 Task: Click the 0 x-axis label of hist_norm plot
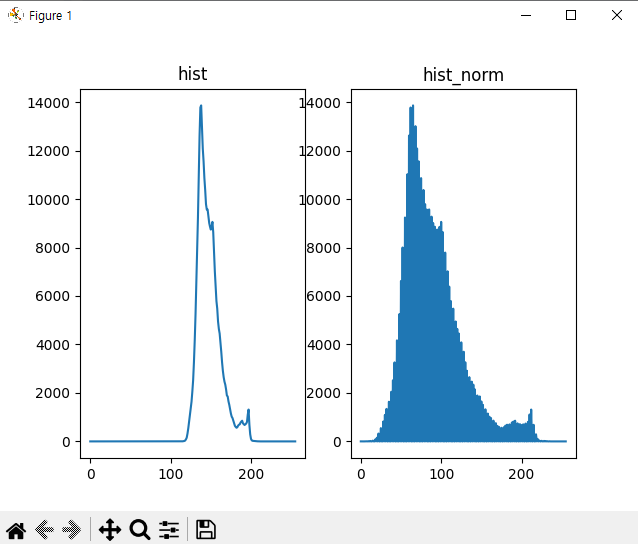(x=362, y=474)
